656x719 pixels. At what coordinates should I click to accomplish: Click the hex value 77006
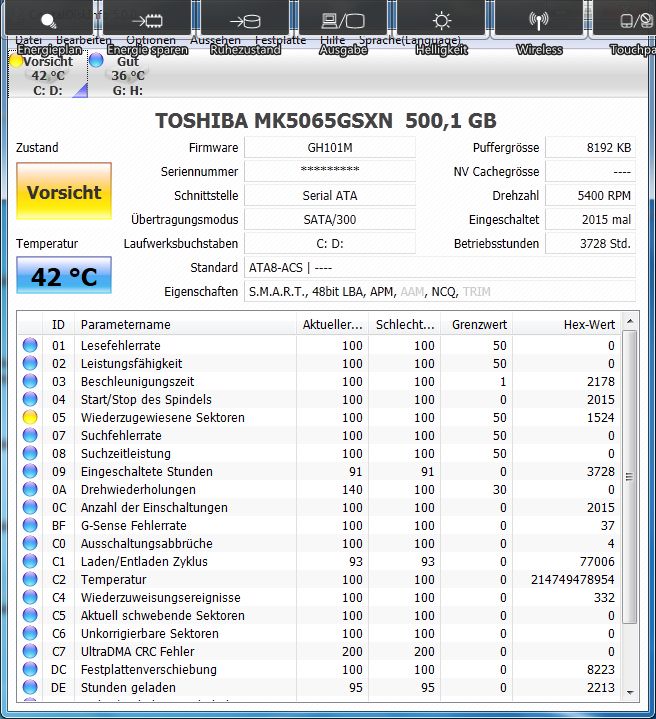click(596, 561)
